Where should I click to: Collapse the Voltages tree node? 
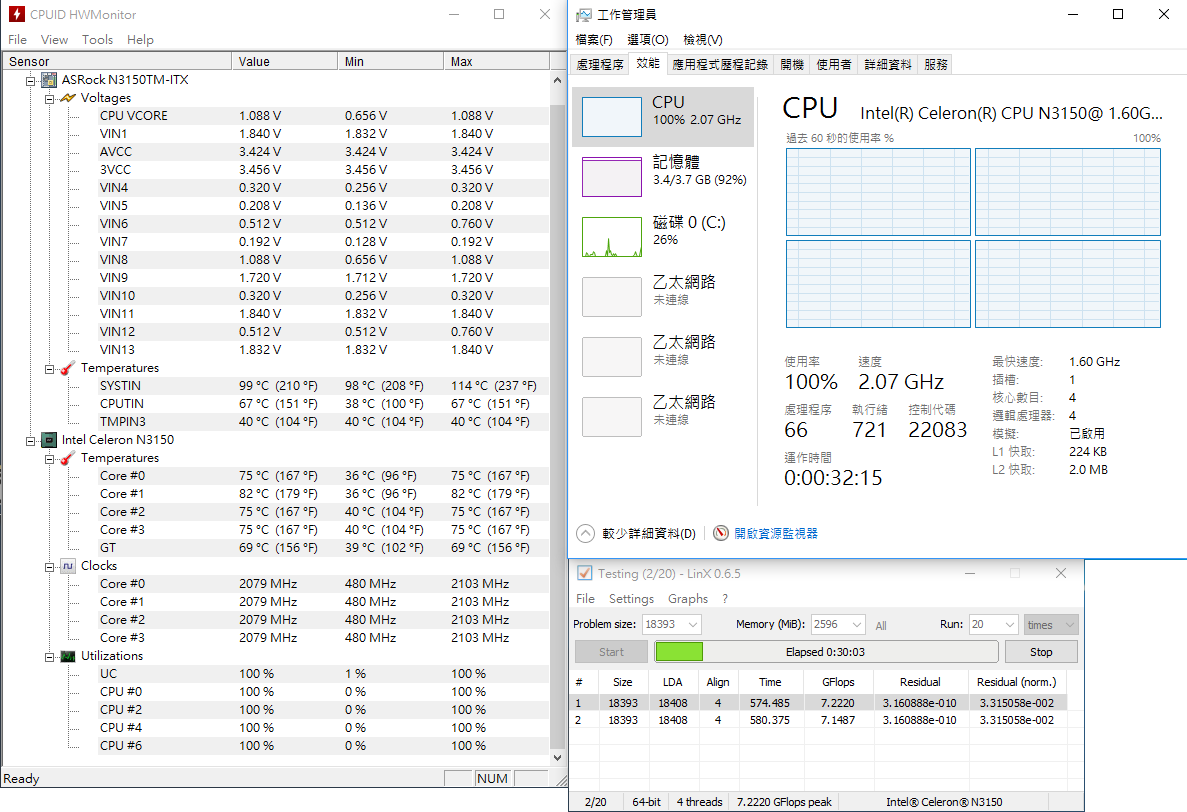point(49,98)
